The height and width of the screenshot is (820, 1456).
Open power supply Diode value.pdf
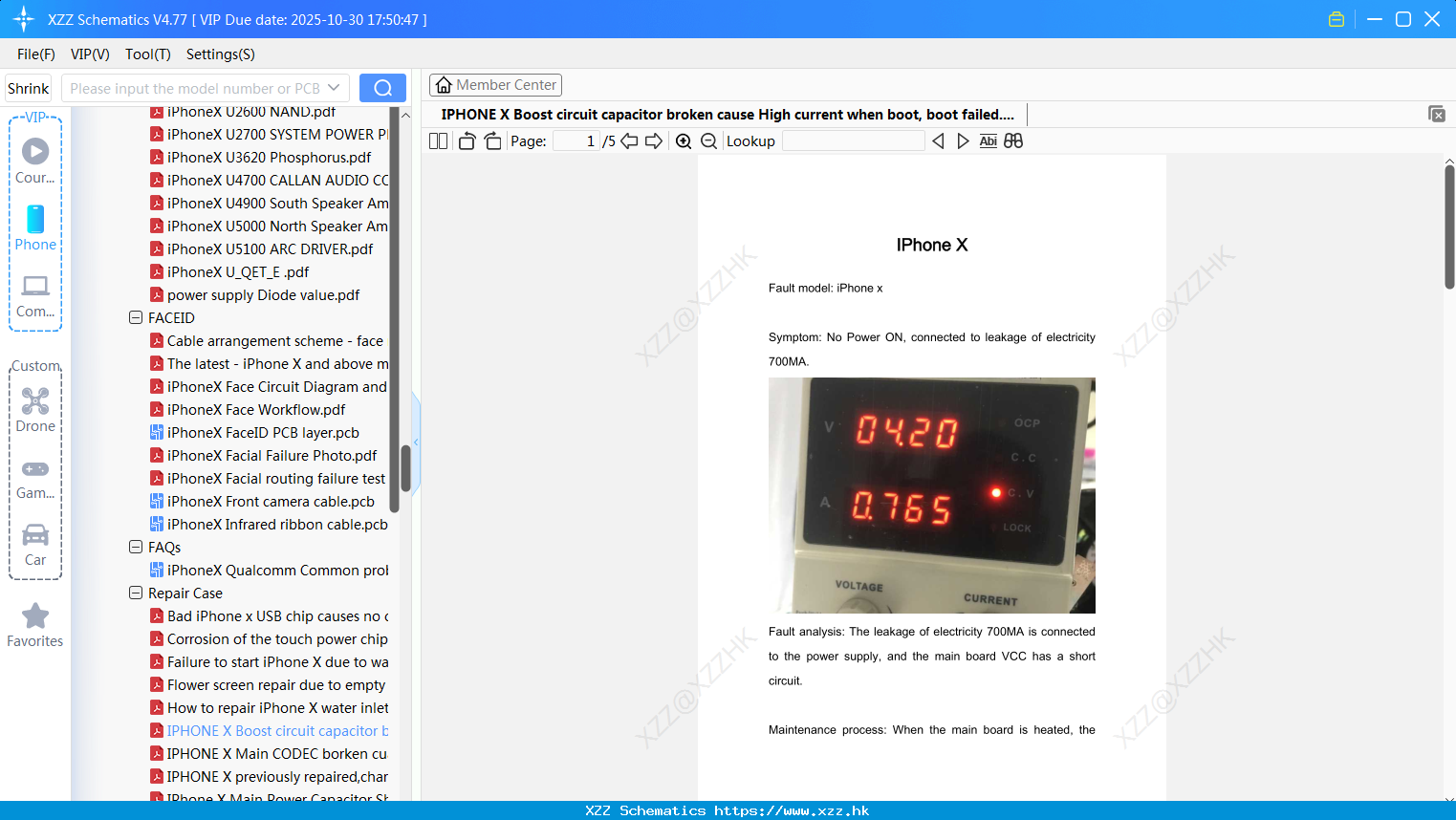click(x=263, y=294)
